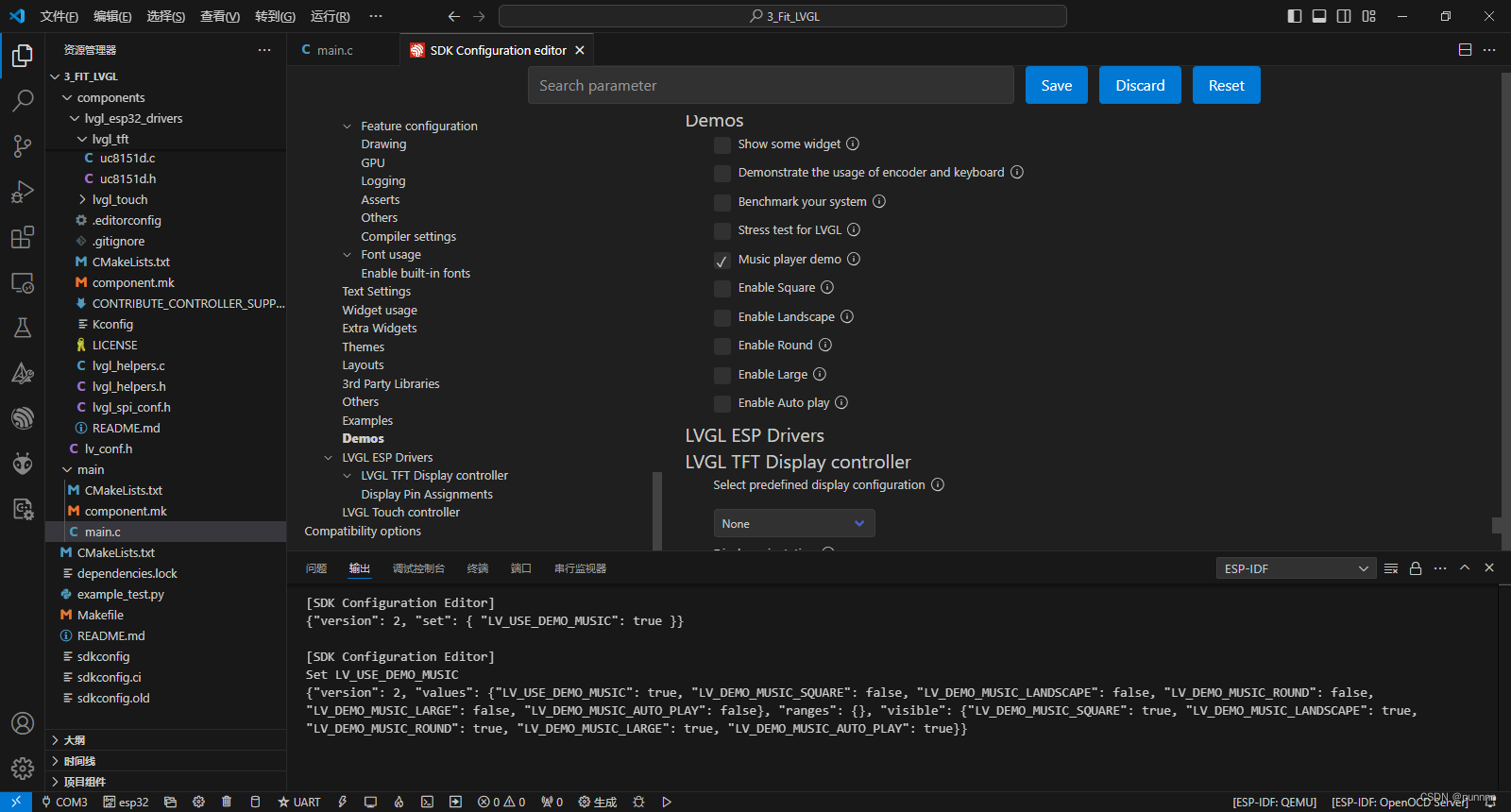
Task: Tick the encoder and keyboard demo checkbox
Action: point(722,174)
